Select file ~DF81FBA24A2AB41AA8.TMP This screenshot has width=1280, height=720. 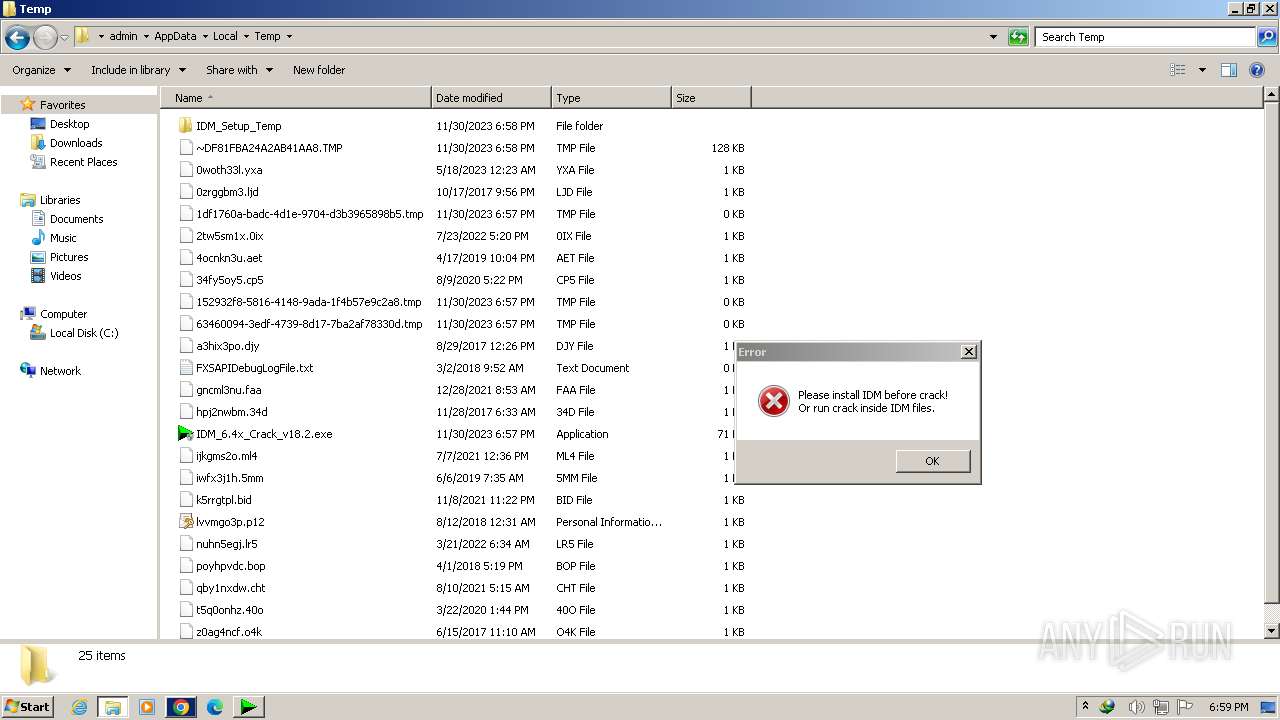click(269, 148)
